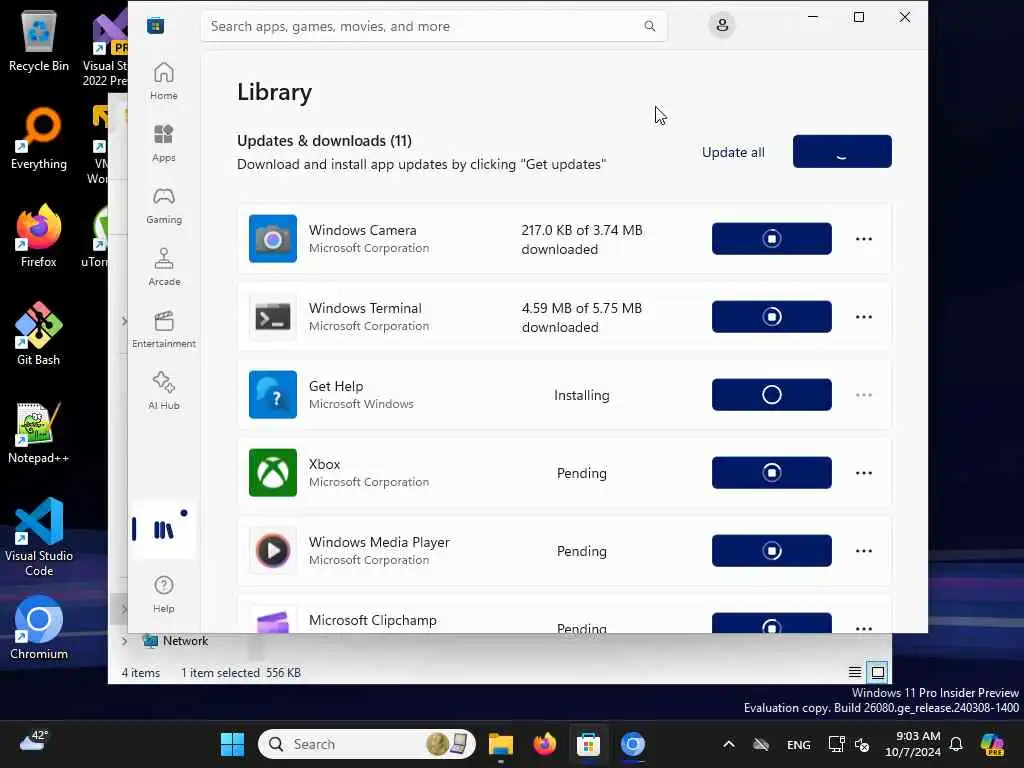
Task: Click the Get Help app icon
Action: coord(273,394)
